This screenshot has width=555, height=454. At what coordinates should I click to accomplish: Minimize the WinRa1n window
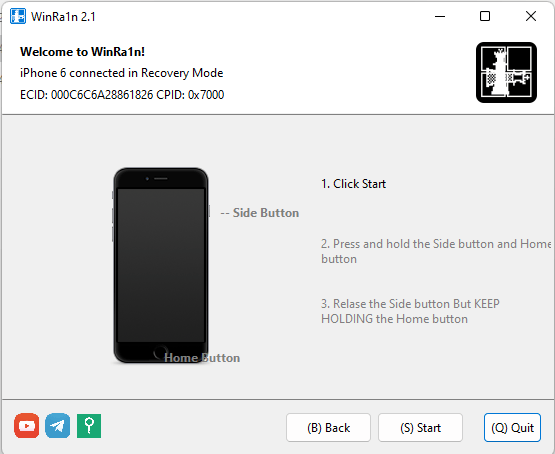(x=440, y=16)
